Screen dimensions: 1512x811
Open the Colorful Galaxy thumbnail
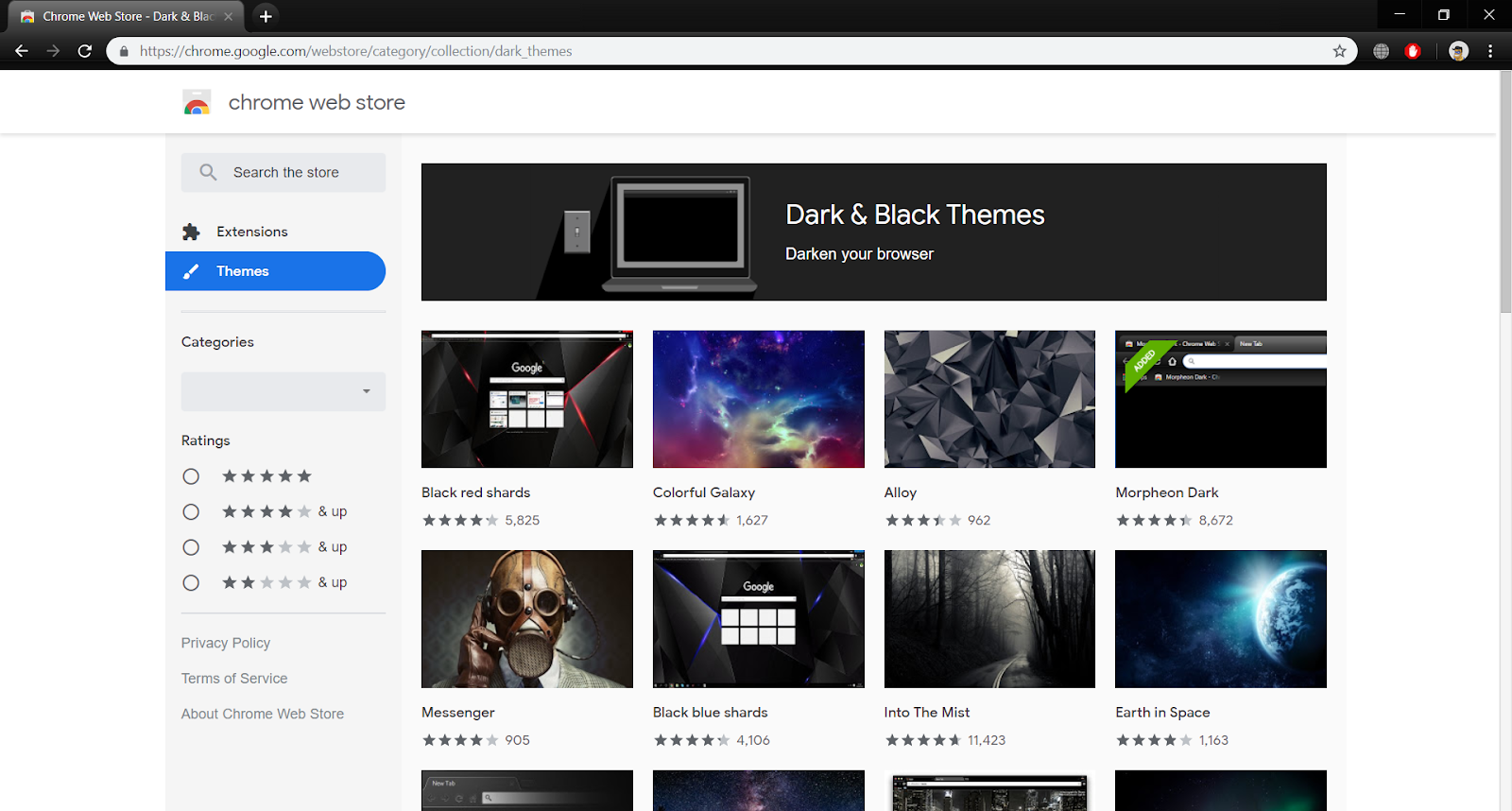(759, 399)
